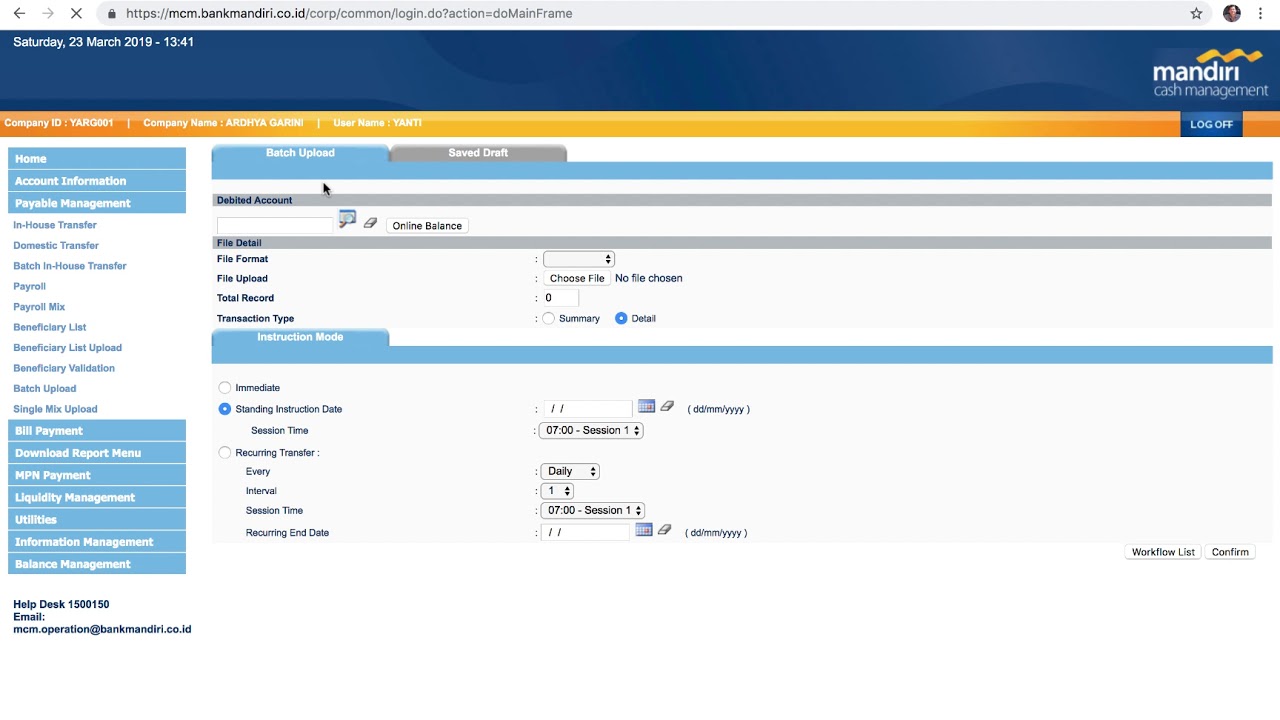
Task: Open Batch Upload sidebar link
Action: point(45,389)
